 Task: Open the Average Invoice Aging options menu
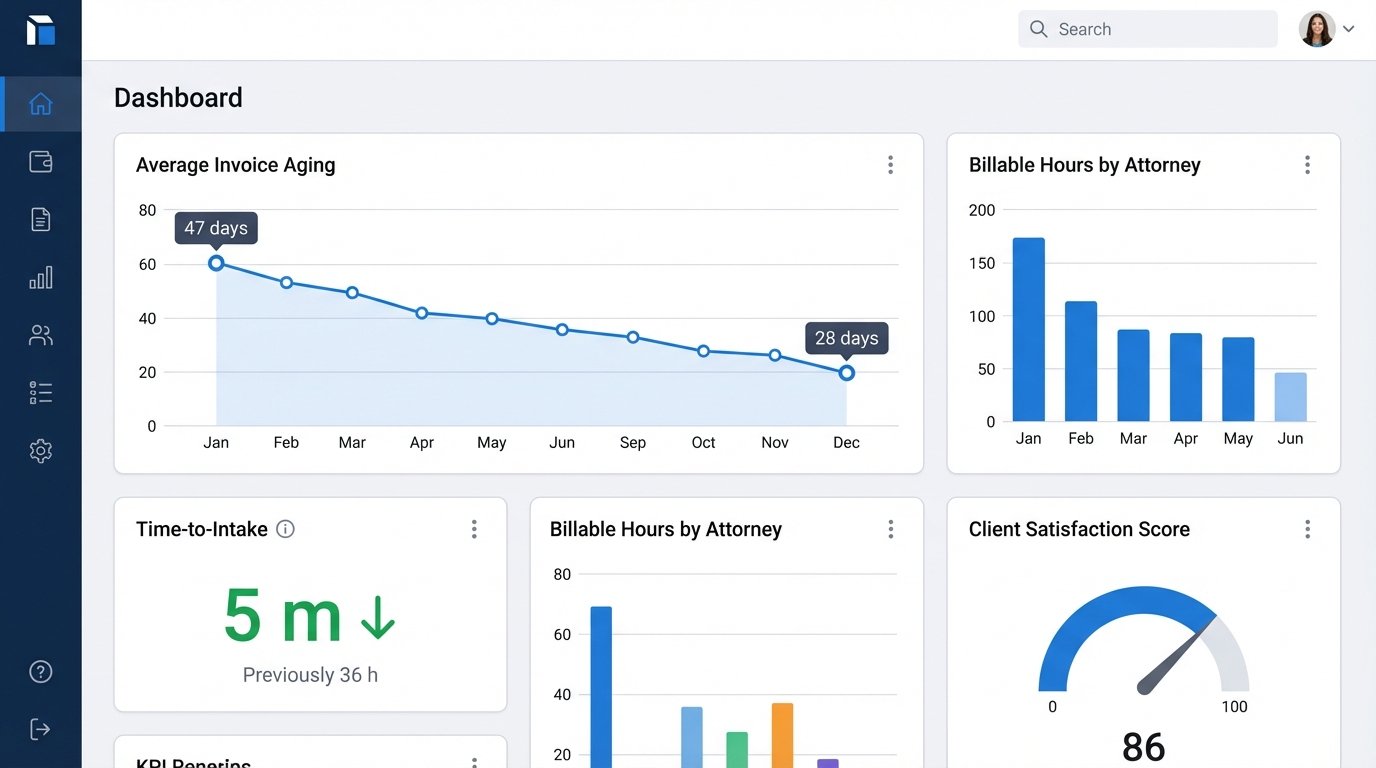(890, 164)
